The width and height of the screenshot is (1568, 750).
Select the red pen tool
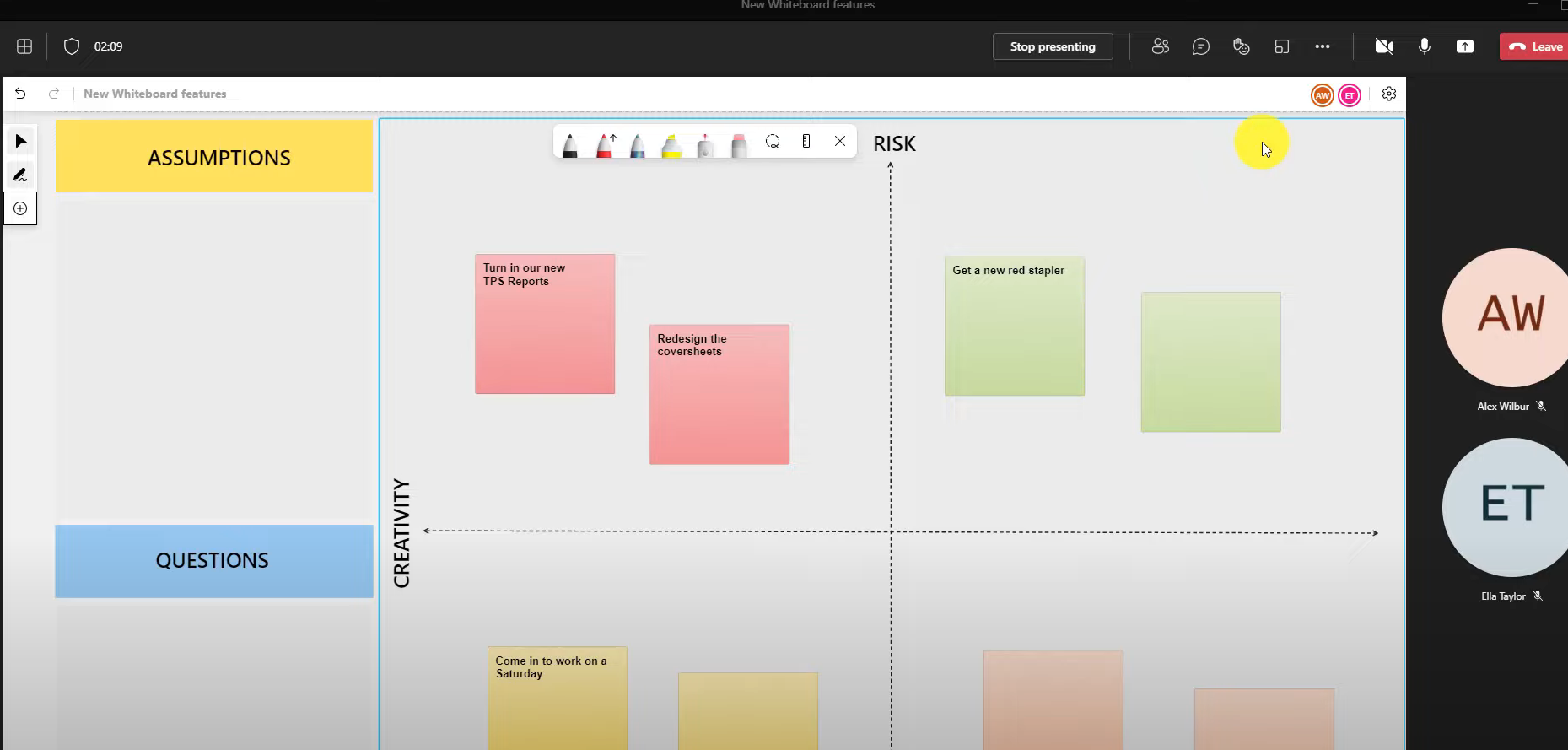click(605, 144)
